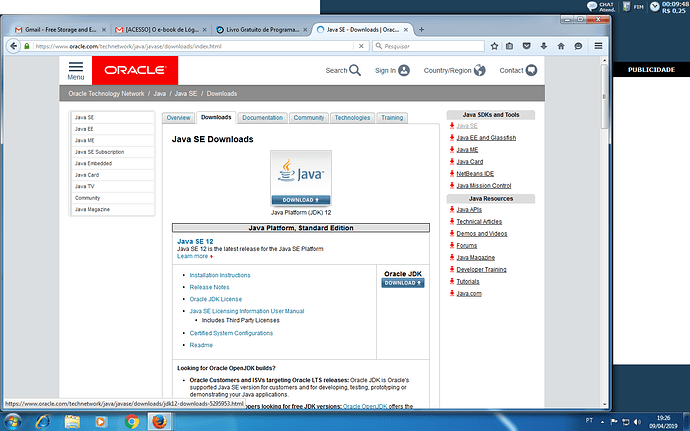
Task: Open the Documentation tab
Action: tap(263, 118)
